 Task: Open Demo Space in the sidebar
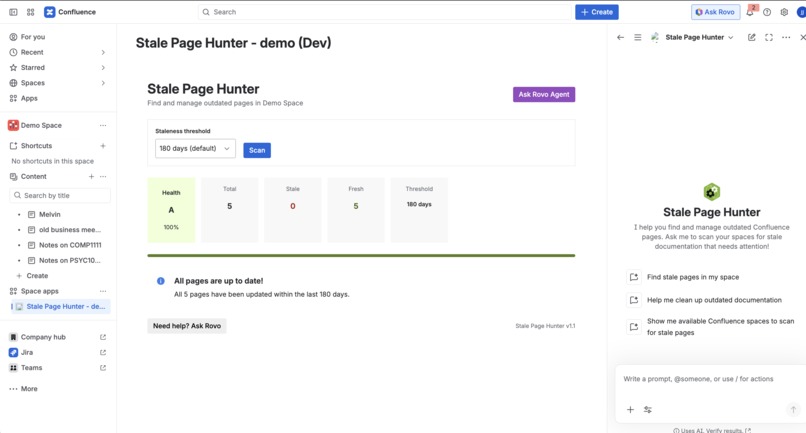tap(41, 125)
